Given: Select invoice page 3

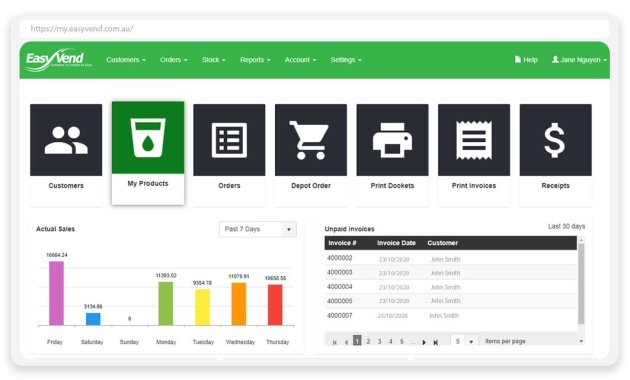Looking at the screenshot, I should pyautogui.click(x=379, y=341).
